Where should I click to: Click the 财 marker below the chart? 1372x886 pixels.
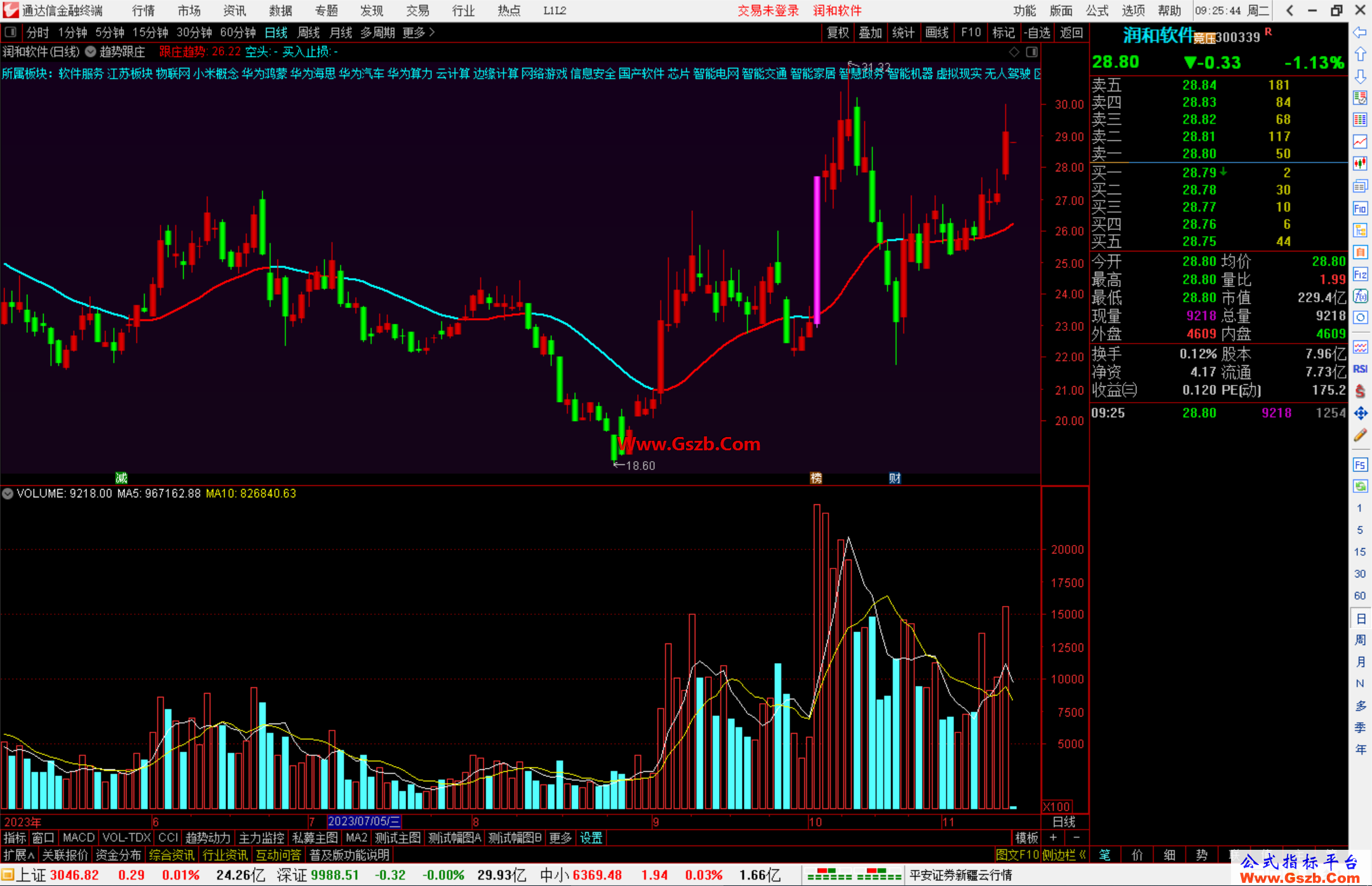(895, 478)
